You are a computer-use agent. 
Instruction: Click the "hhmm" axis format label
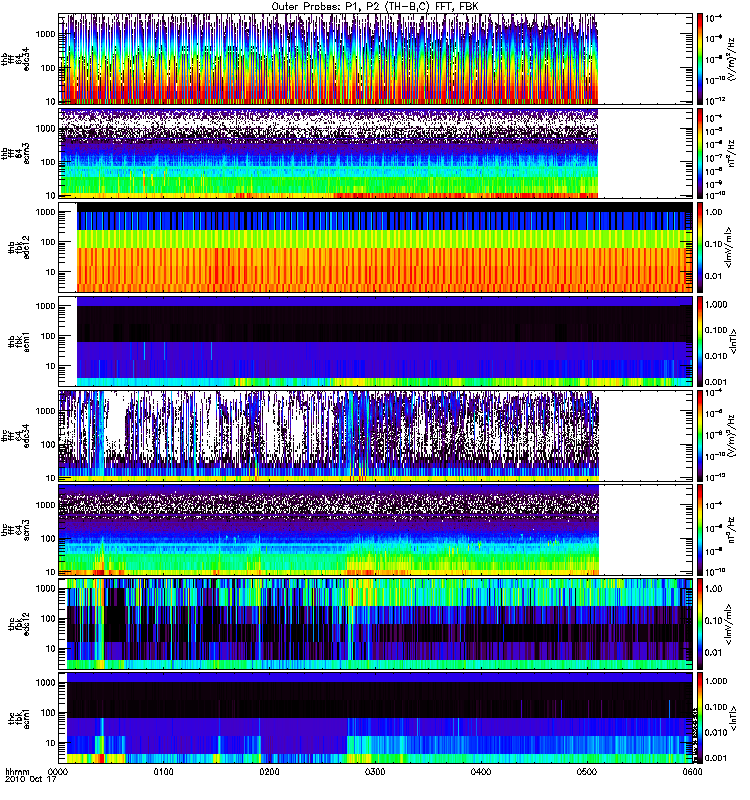coord(17,771)
